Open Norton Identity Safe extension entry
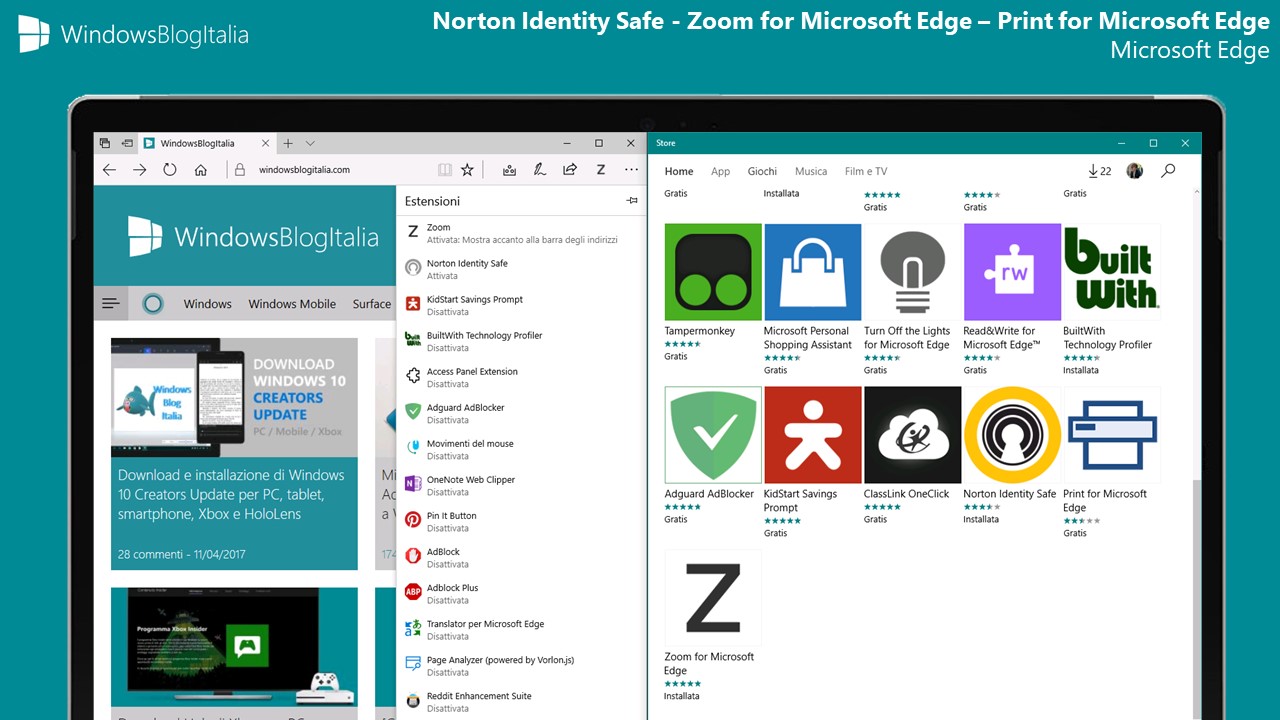 tap(520, 270)
